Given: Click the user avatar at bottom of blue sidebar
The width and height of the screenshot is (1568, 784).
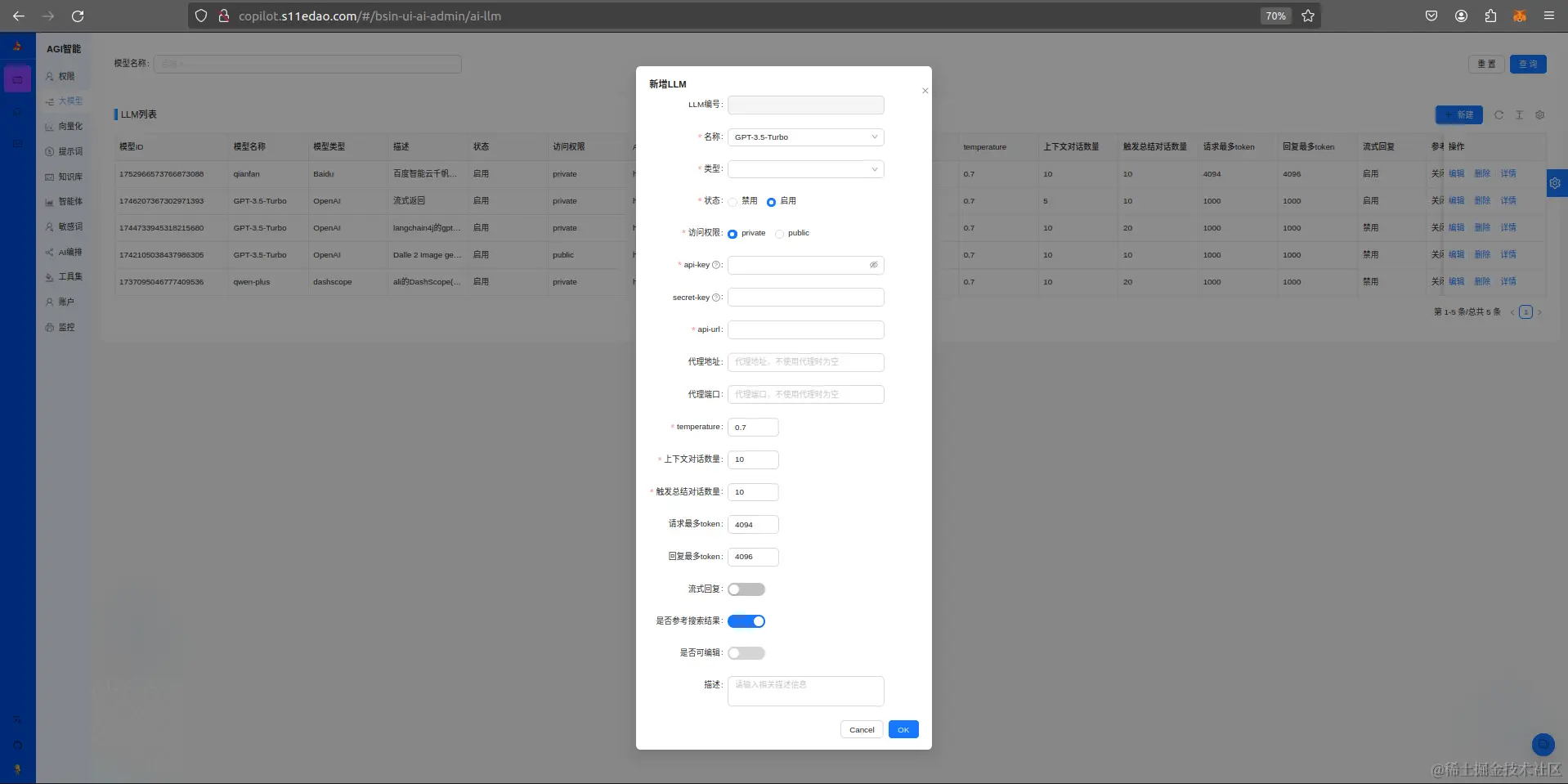Looking at the screenshot, I should click(x=17, y=769).
